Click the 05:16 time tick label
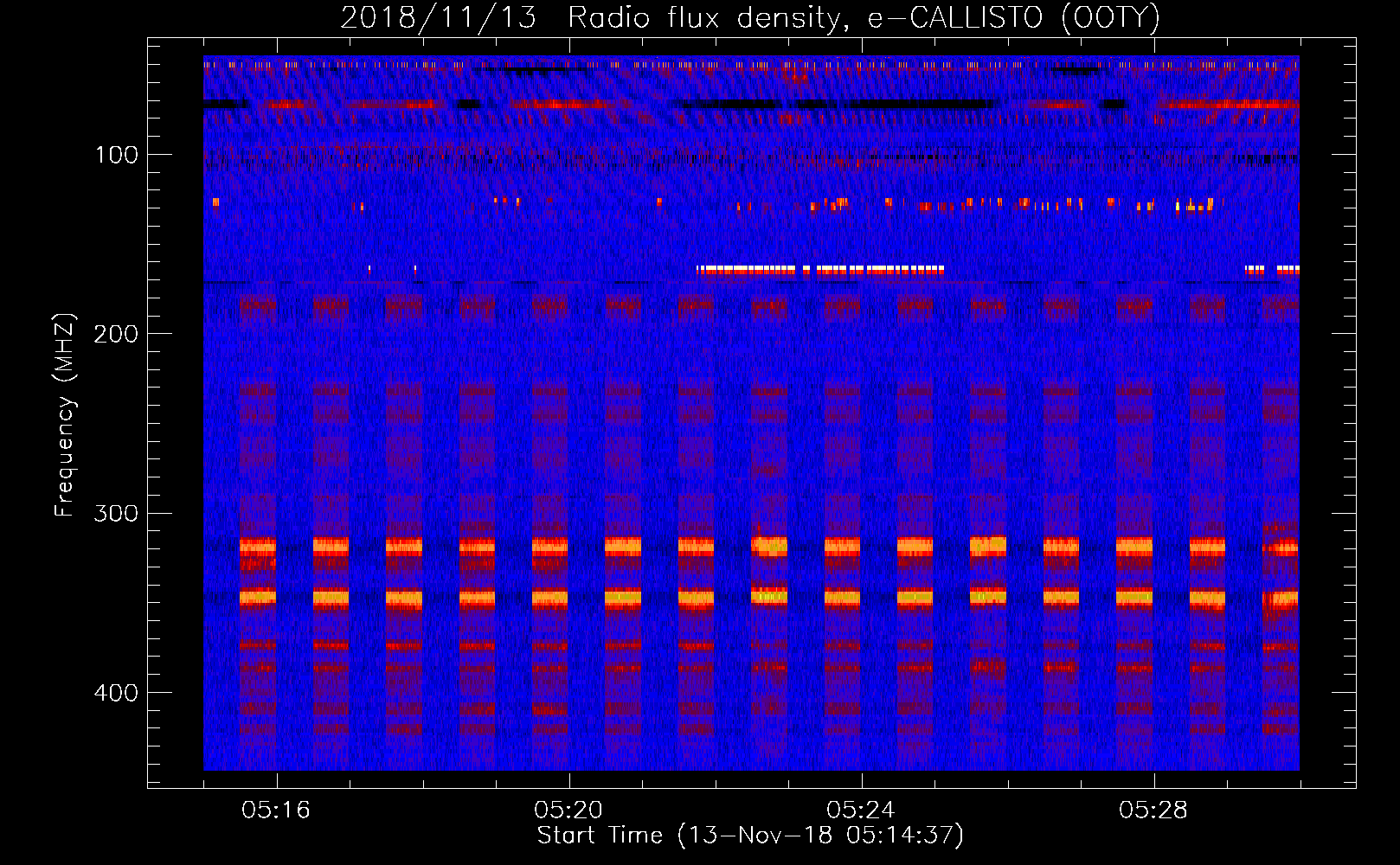The width and height of the screenshot is (1400, 865). pos(276,811)
